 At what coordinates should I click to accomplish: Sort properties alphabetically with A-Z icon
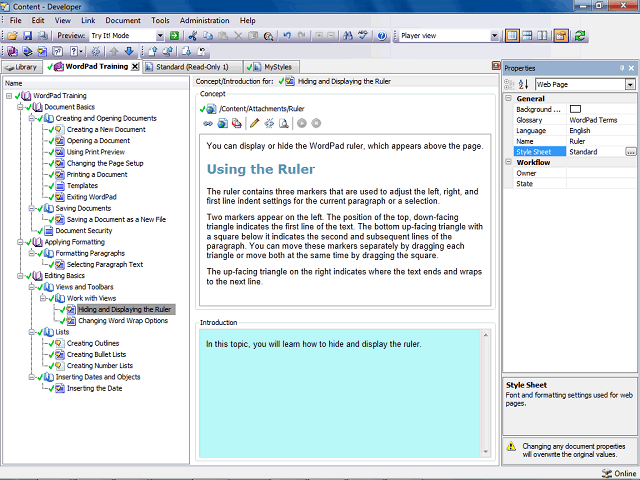point(523,84)
